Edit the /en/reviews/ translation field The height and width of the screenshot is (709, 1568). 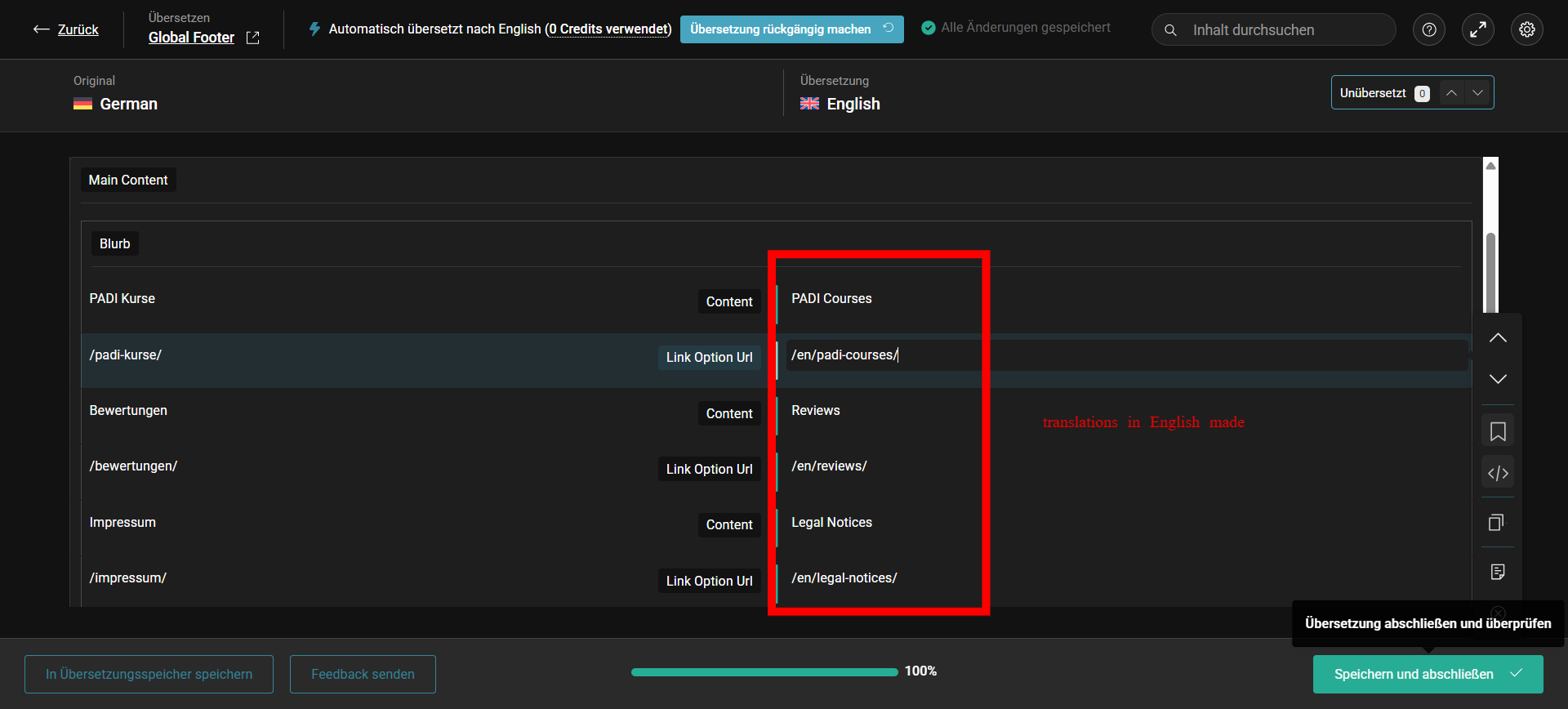pyautogui.click(x=882, y=466)
